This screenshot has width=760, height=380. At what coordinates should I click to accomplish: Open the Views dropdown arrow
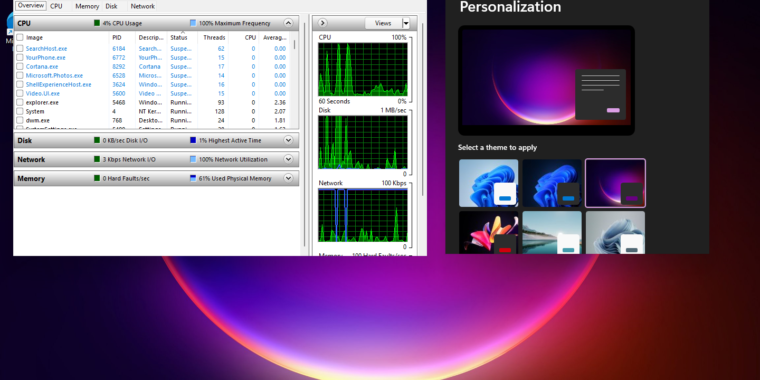point(406,23)
